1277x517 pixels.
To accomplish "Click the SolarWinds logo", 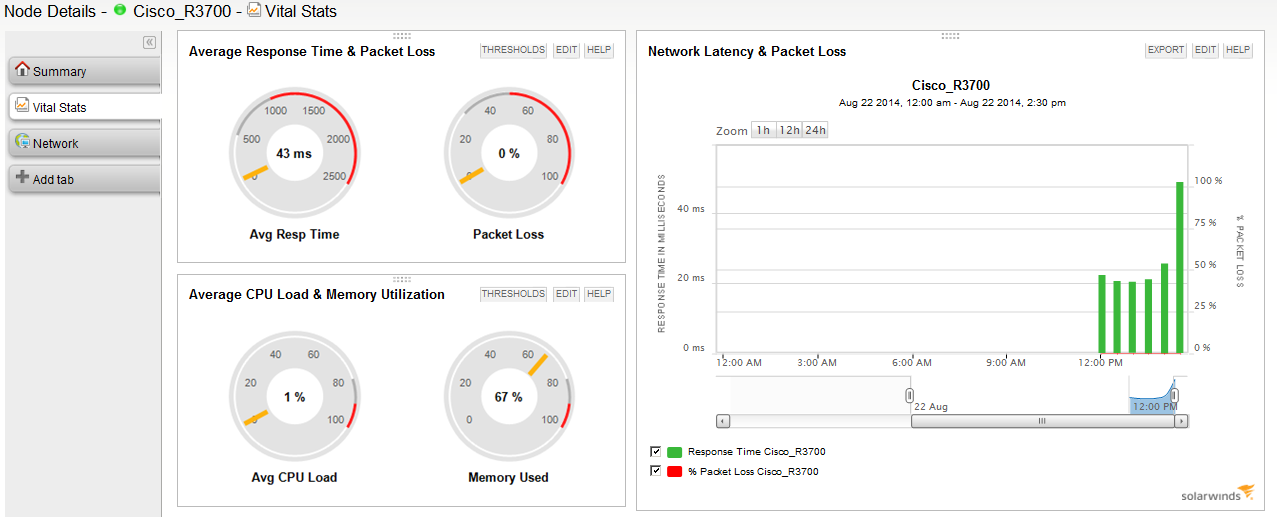I will pyautogui.click(x=1218, y=493).
